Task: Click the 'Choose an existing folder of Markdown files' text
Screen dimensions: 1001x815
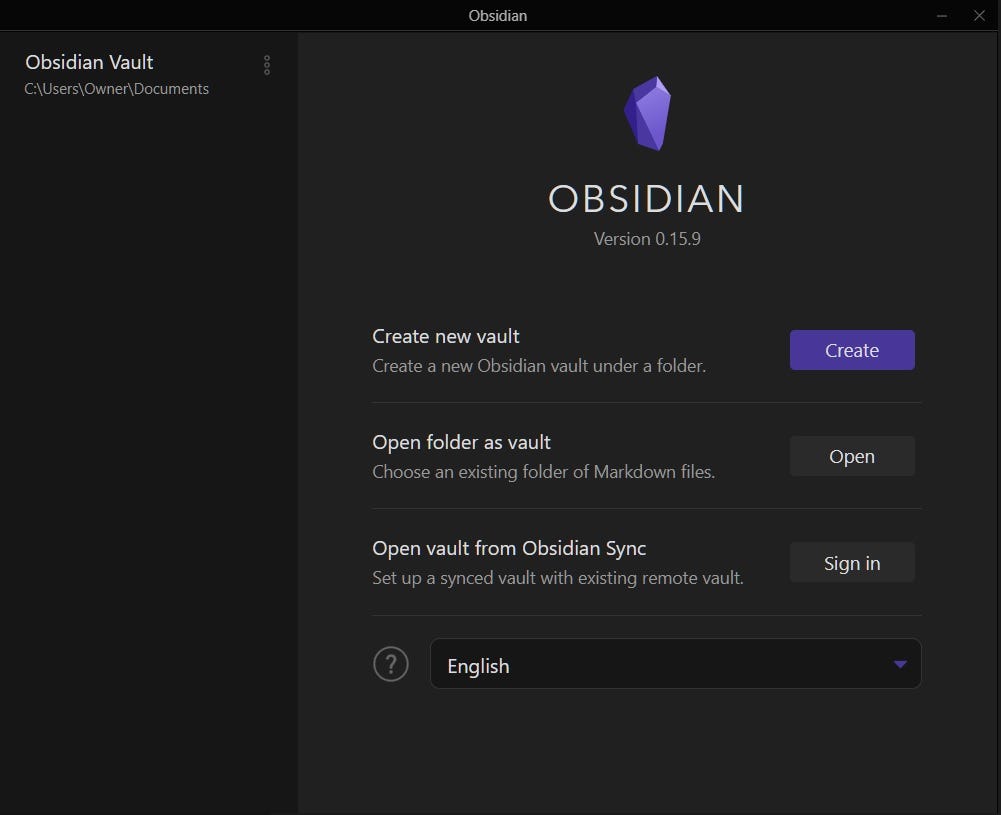Action: tap(543, 471)
